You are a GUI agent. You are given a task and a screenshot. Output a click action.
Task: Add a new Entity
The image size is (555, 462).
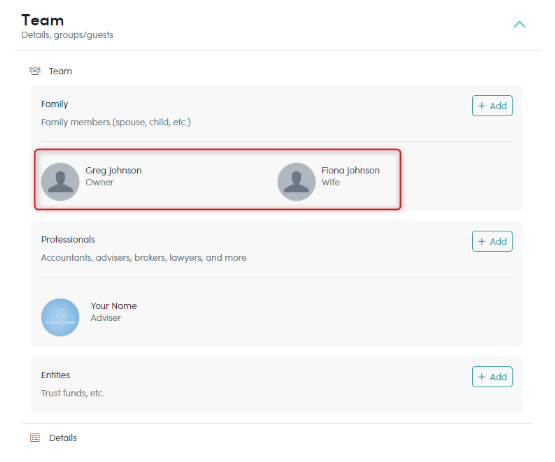pyautogui.click(x=492, y=377)
